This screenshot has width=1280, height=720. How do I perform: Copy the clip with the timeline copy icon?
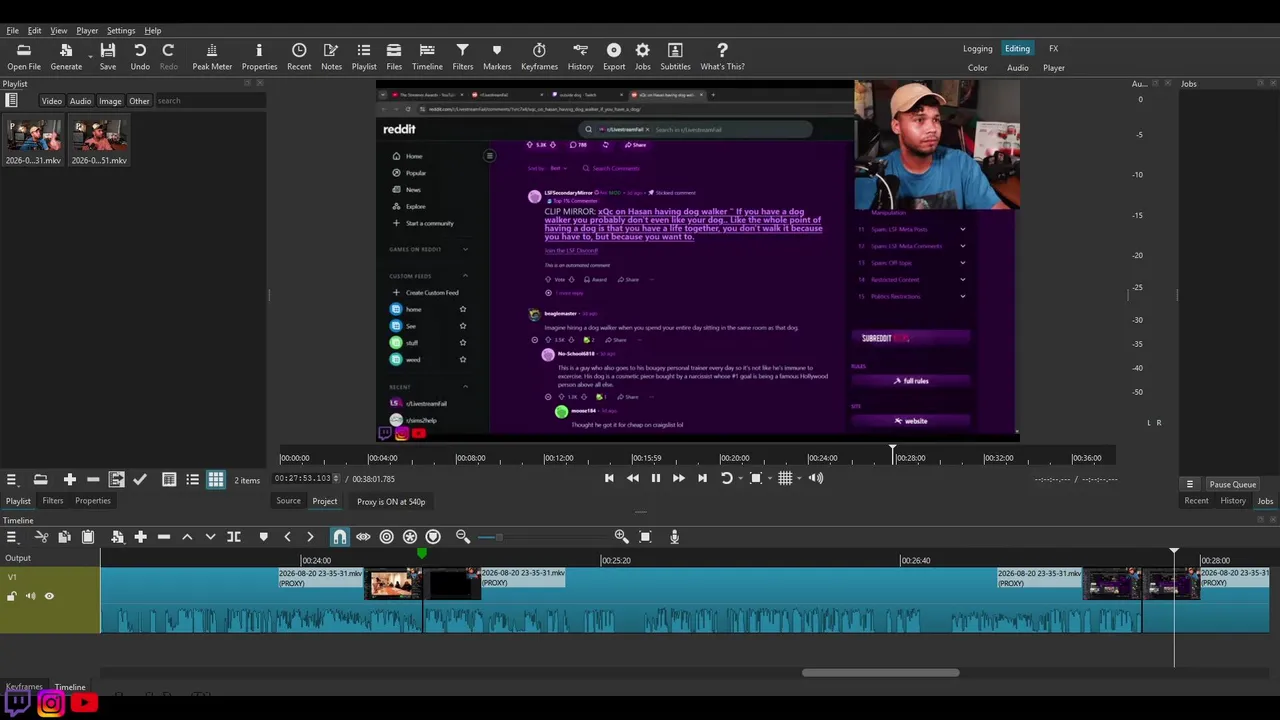64,537
